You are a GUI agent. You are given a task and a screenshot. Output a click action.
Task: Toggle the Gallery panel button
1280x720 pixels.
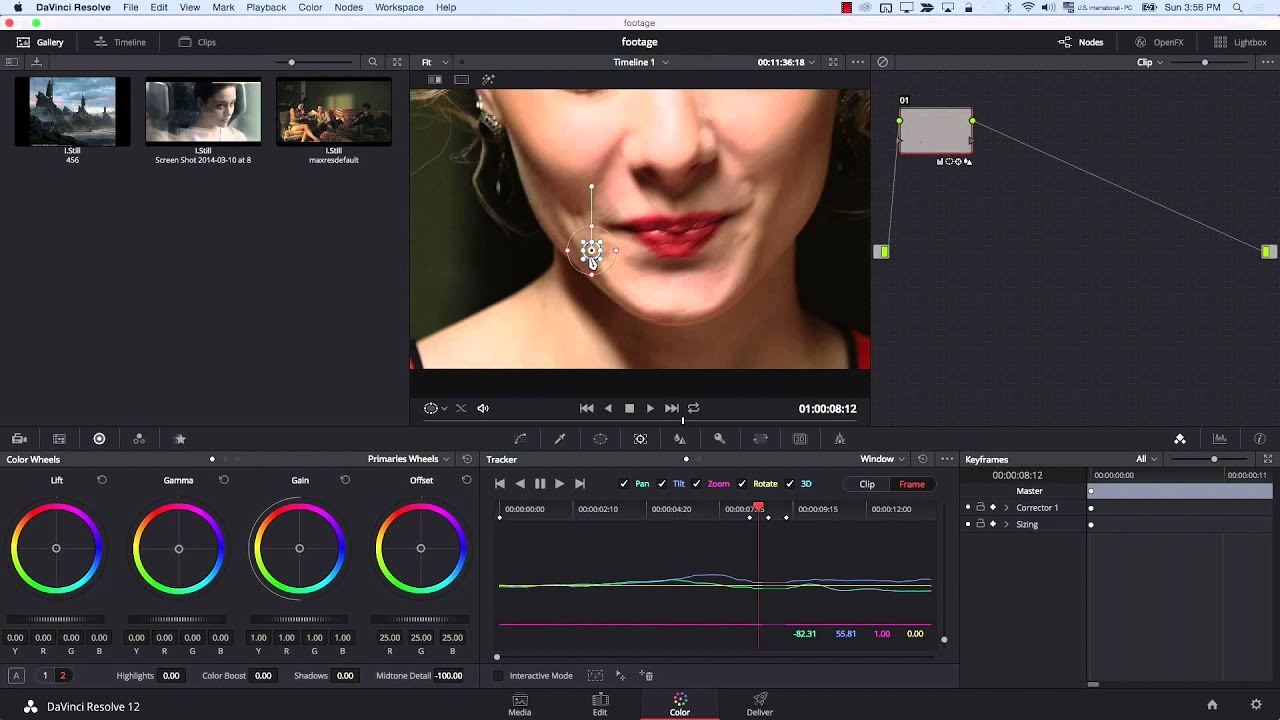40,42
